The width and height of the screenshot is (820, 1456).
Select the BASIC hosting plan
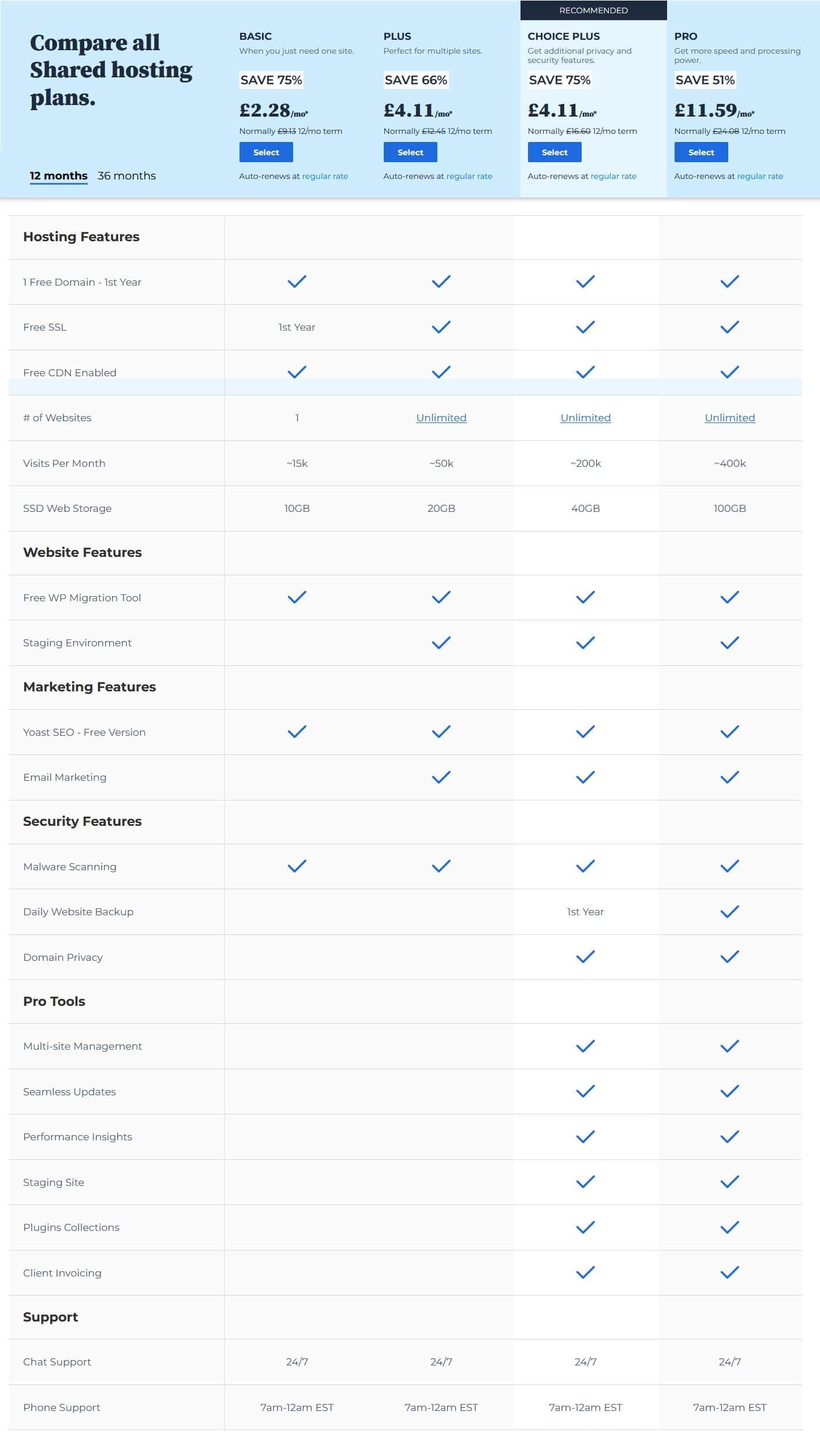266,152
